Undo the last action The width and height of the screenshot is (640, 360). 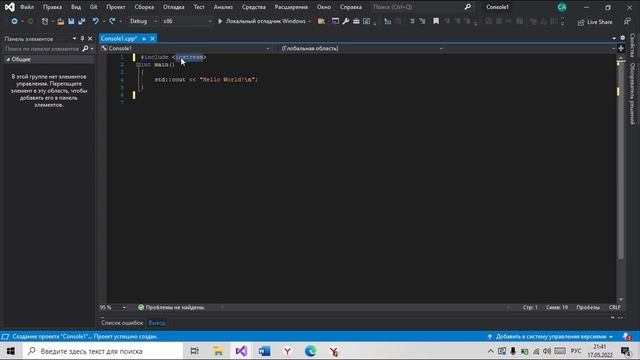tap(96, 21)
